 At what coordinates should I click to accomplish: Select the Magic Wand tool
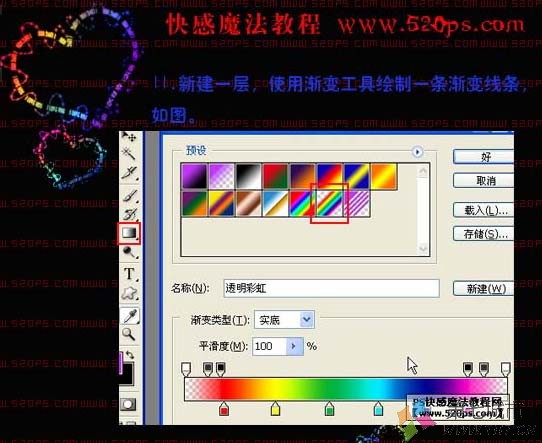point(130,153)
